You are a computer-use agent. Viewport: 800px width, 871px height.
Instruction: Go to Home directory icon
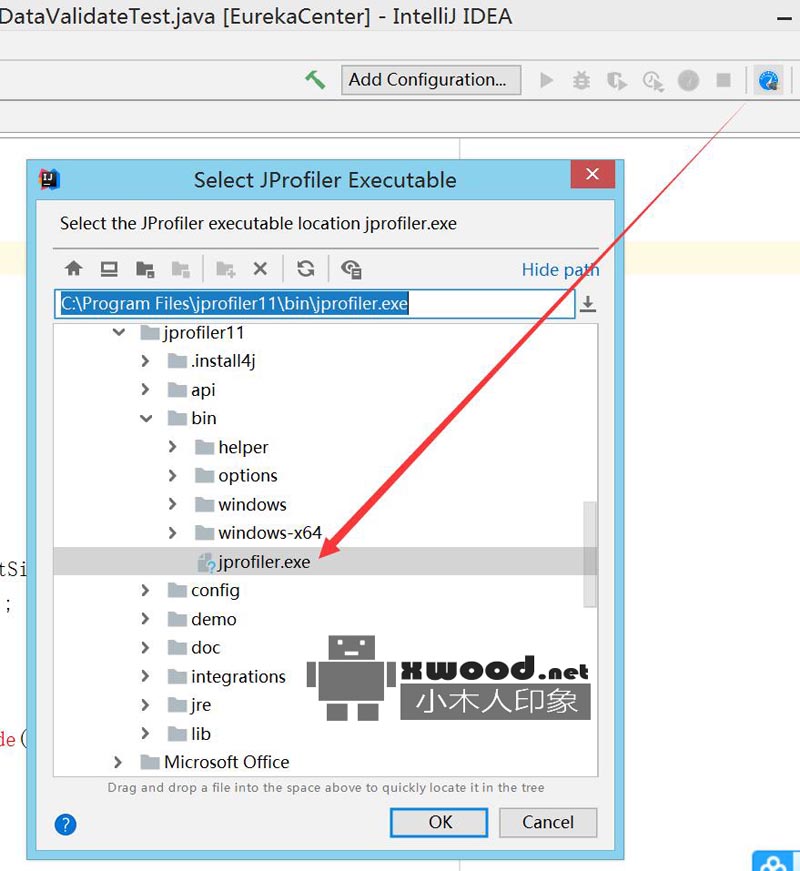tap(73, 269)
